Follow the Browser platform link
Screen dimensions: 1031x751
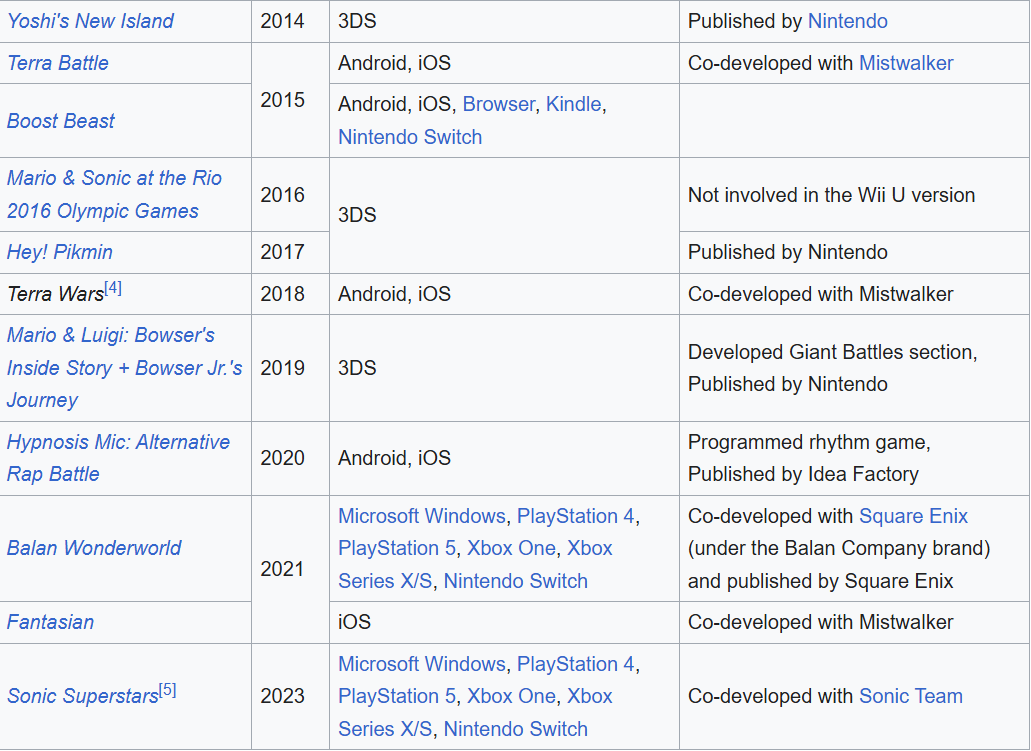point(498,104)
